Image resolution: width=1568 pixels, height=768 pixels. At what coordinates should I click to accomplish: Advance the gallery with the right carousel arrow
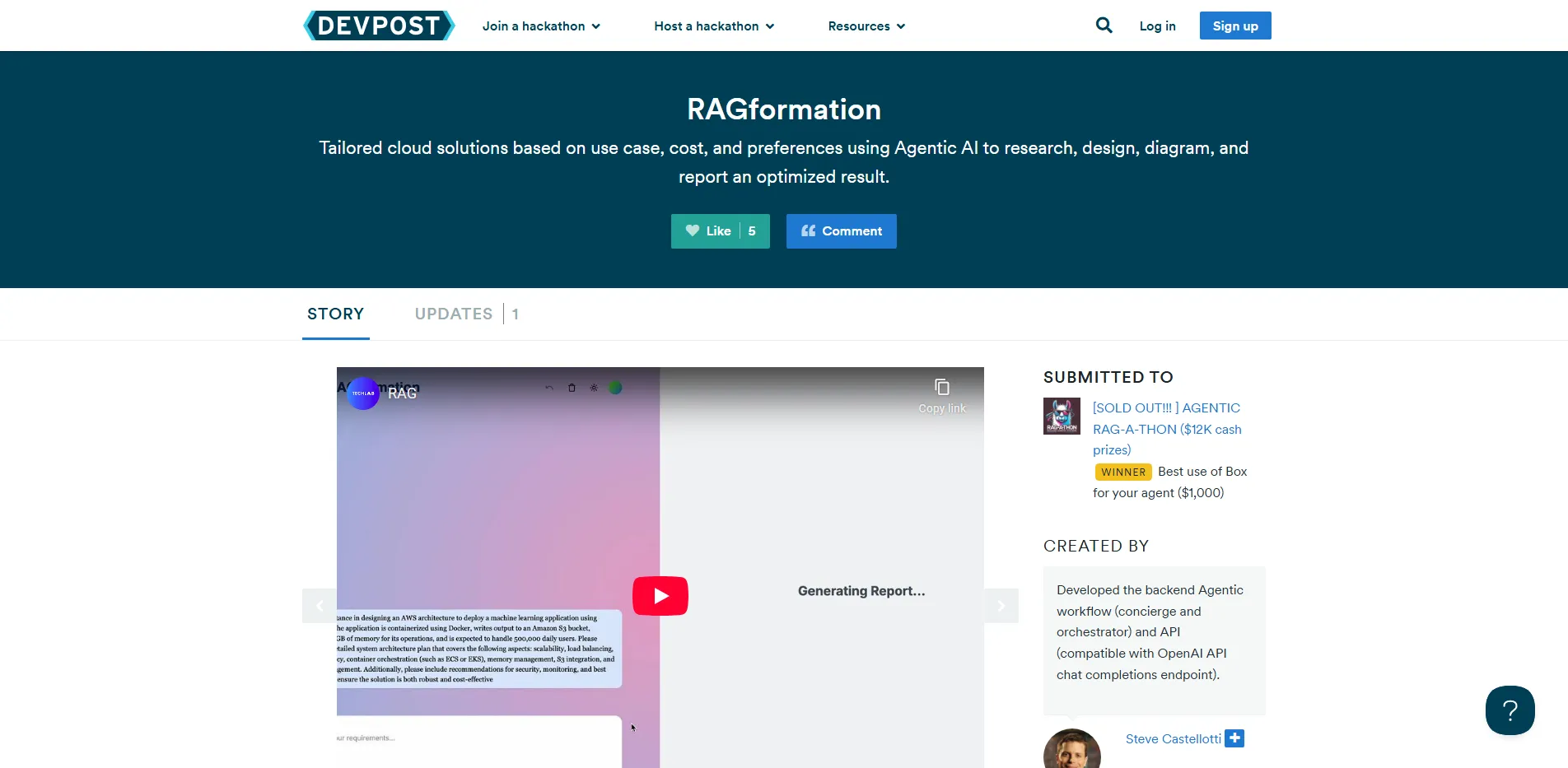tap(1001, 605)
